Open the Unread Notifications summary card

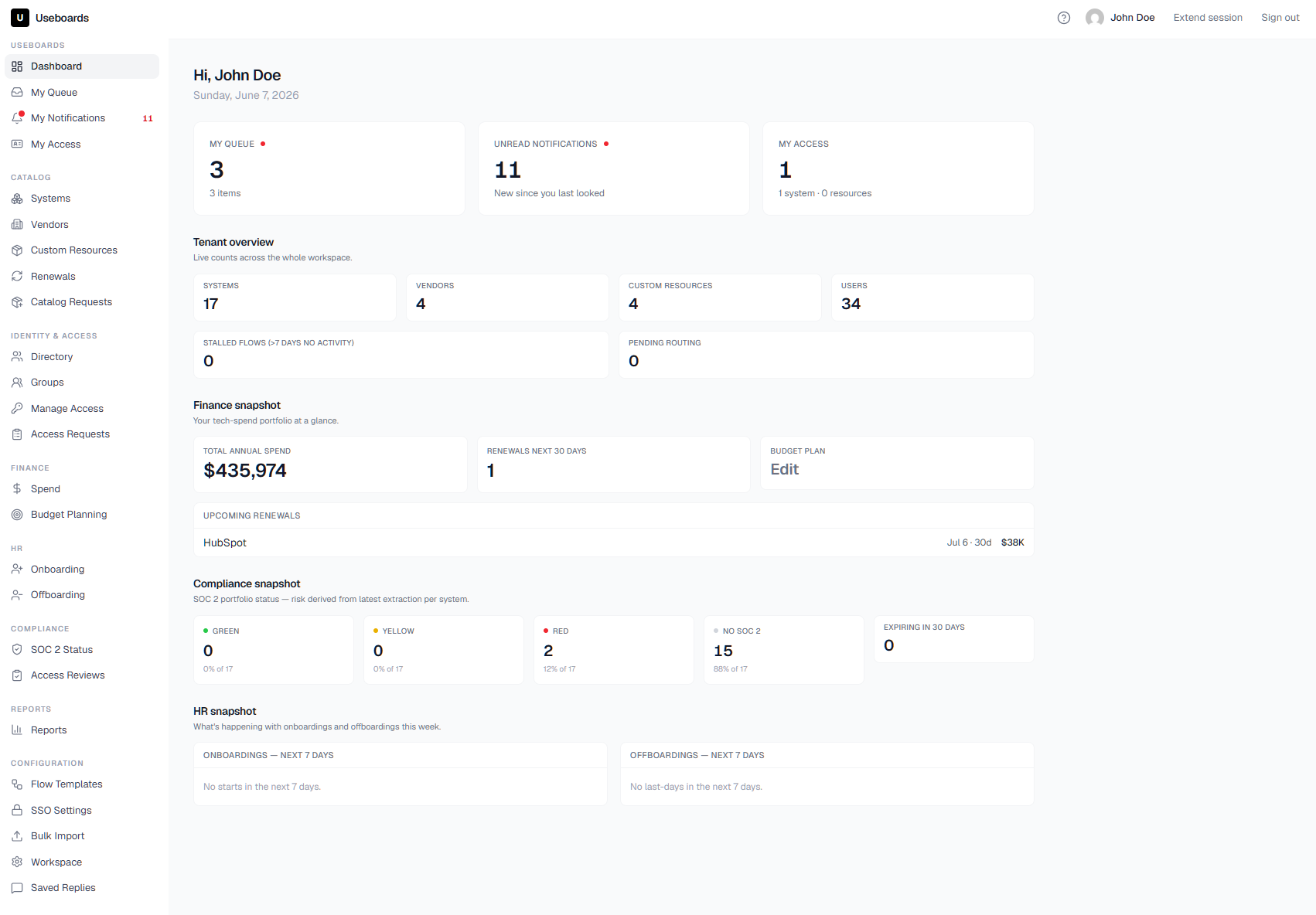pos(614,168)
